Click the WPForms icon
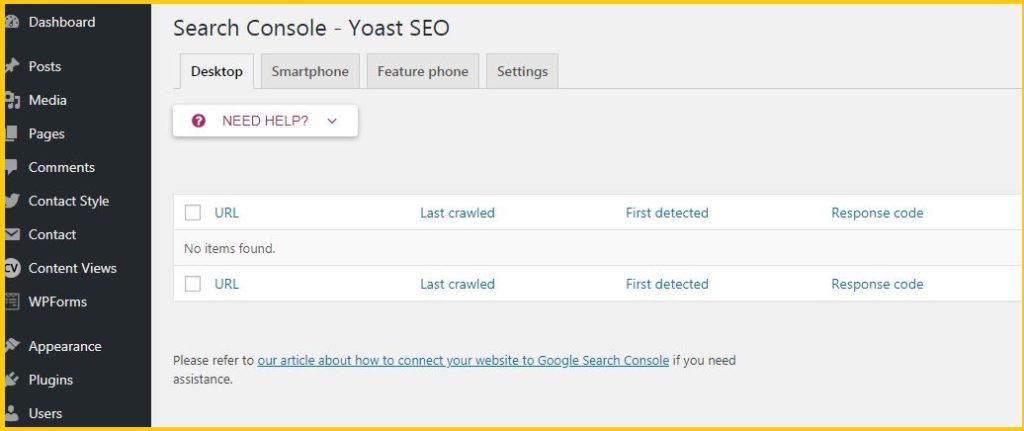 [x=12, y=302]
